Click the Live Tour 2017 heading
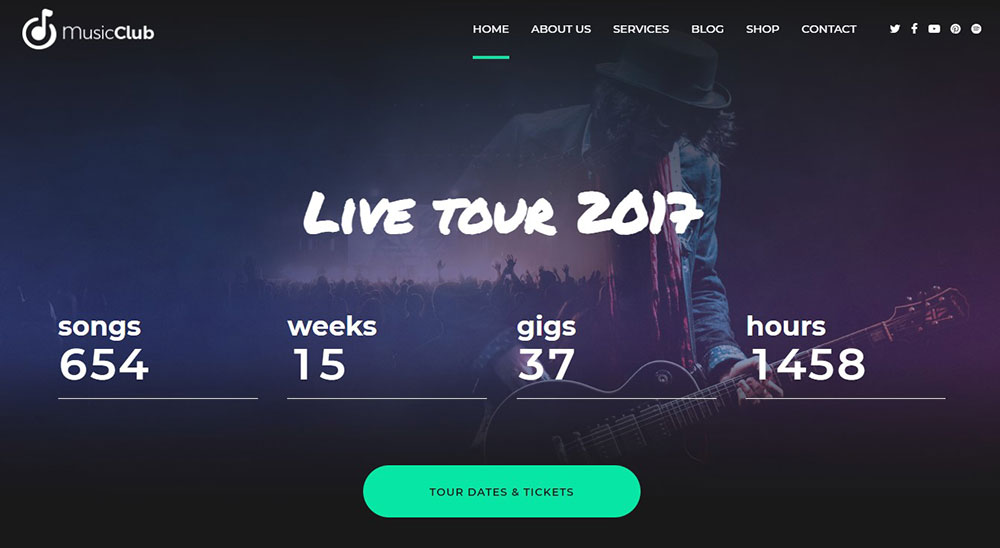This screenshot has width=1000, height=548. pyautogui.click(x=502, y=213)
